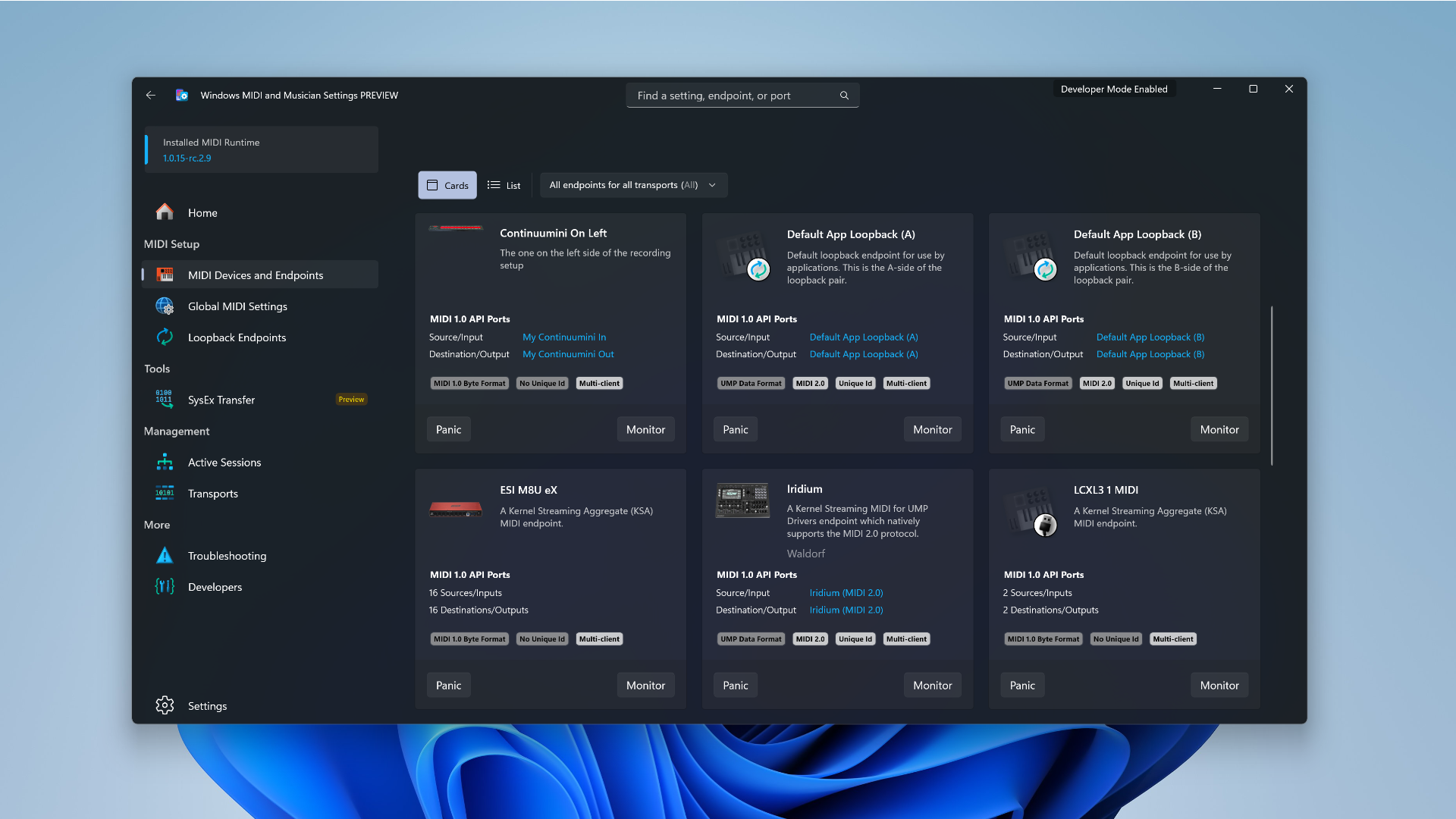Select the MIDI Devices and Endpoints piano icon
The width and height of the screenshot is (1456, 819).
[165, 275]
